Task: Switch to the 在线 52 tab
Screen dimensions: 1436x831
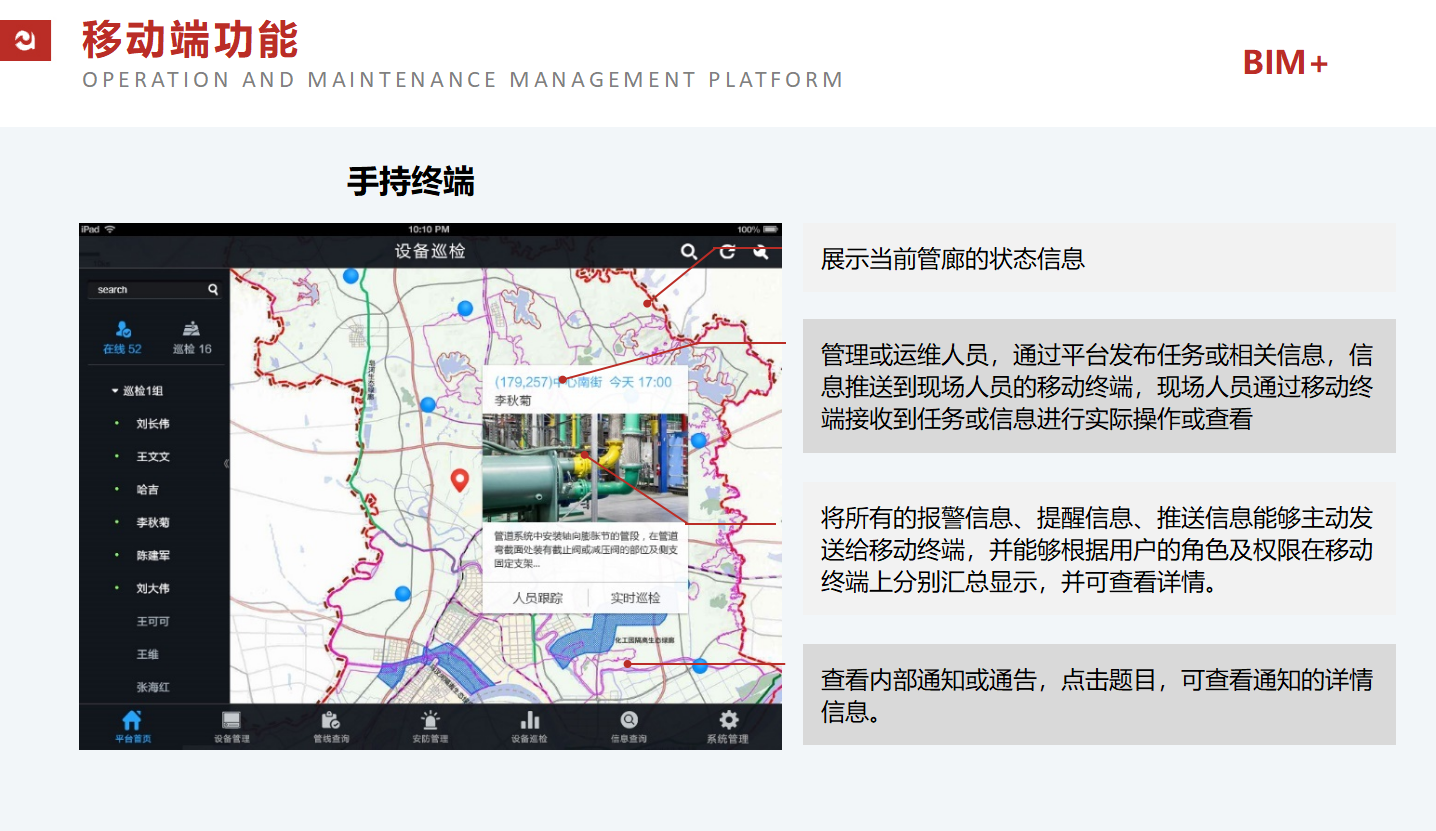Action: [123, 338]
